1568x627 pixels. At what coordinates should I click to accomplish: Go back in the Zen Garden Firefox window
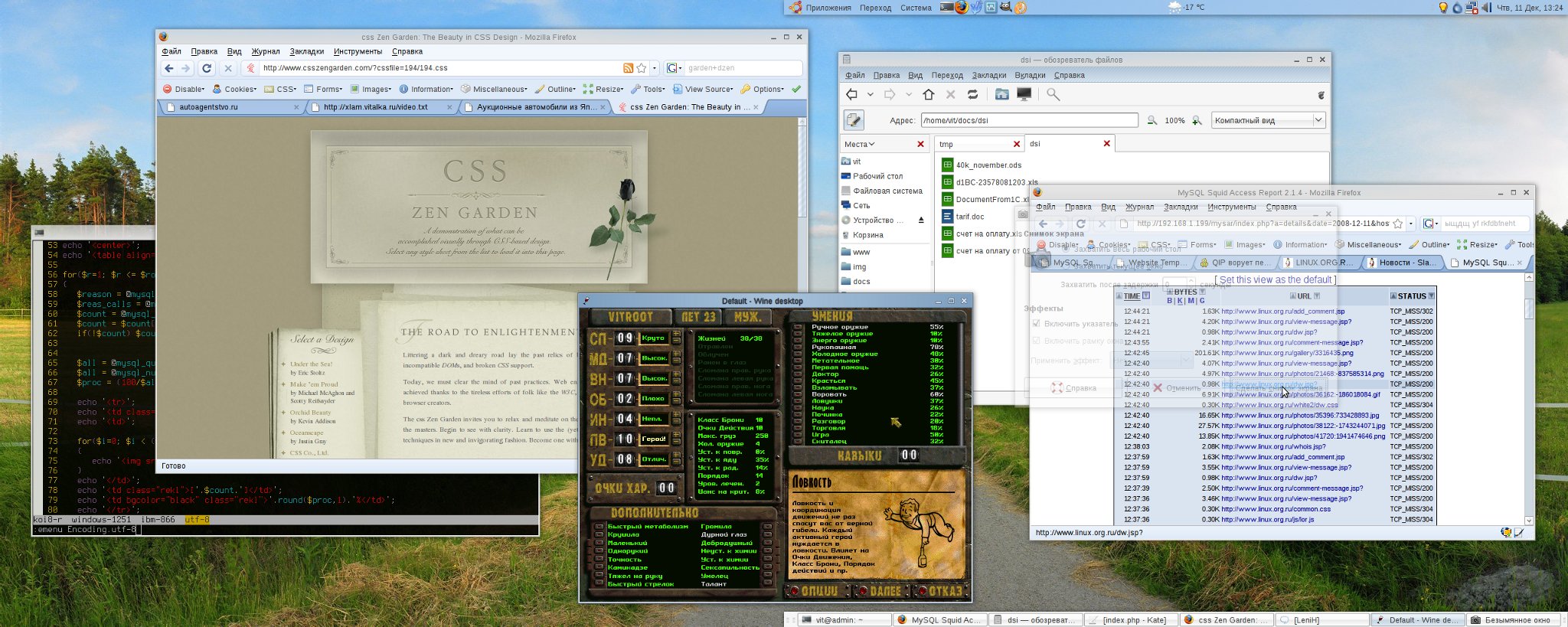(x=169, y=68)
